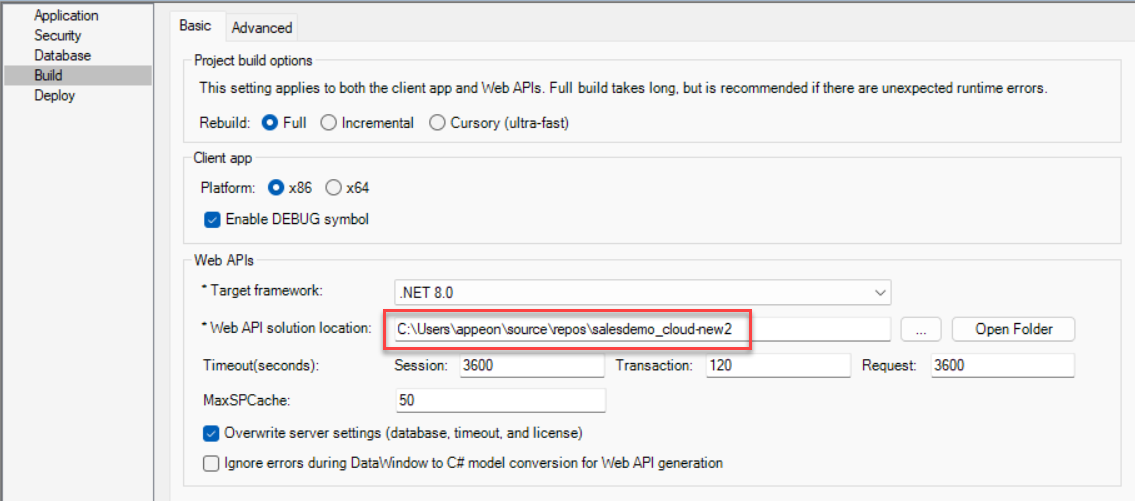
Task: Open the Deploy settings section
Action: coord(54,96)
